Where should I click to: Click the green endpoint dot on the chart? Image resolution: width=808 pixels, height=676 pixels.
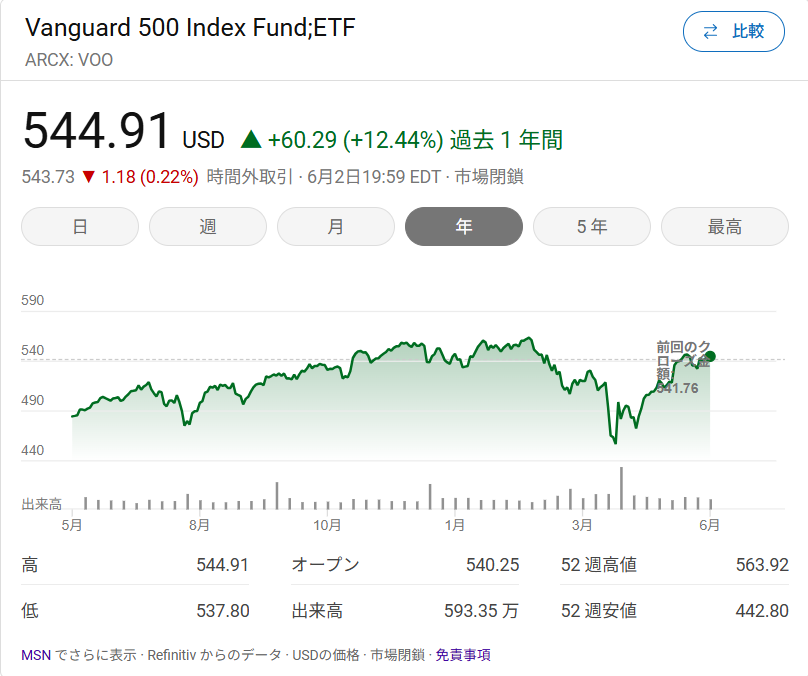[710, 356]
